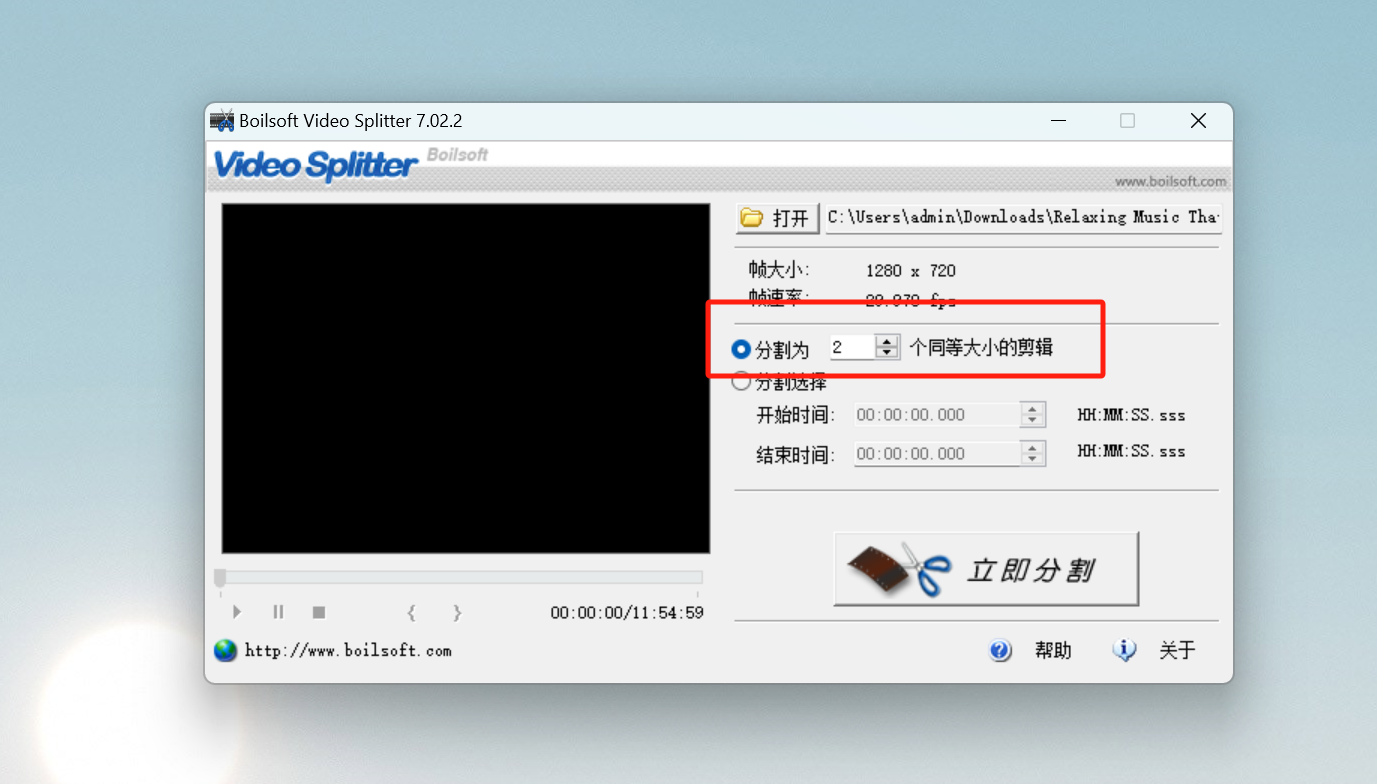
Task: Click the clip count field showing 2
Action: tap(852, 347)
